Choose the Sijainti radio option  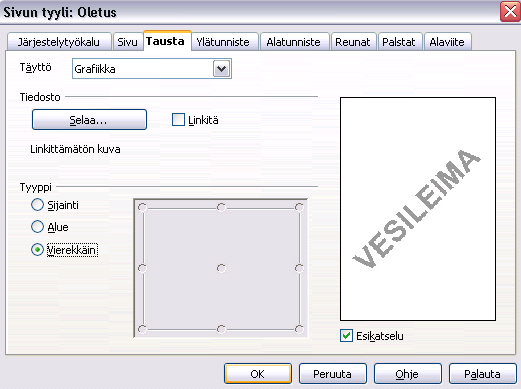pos(37,205)
